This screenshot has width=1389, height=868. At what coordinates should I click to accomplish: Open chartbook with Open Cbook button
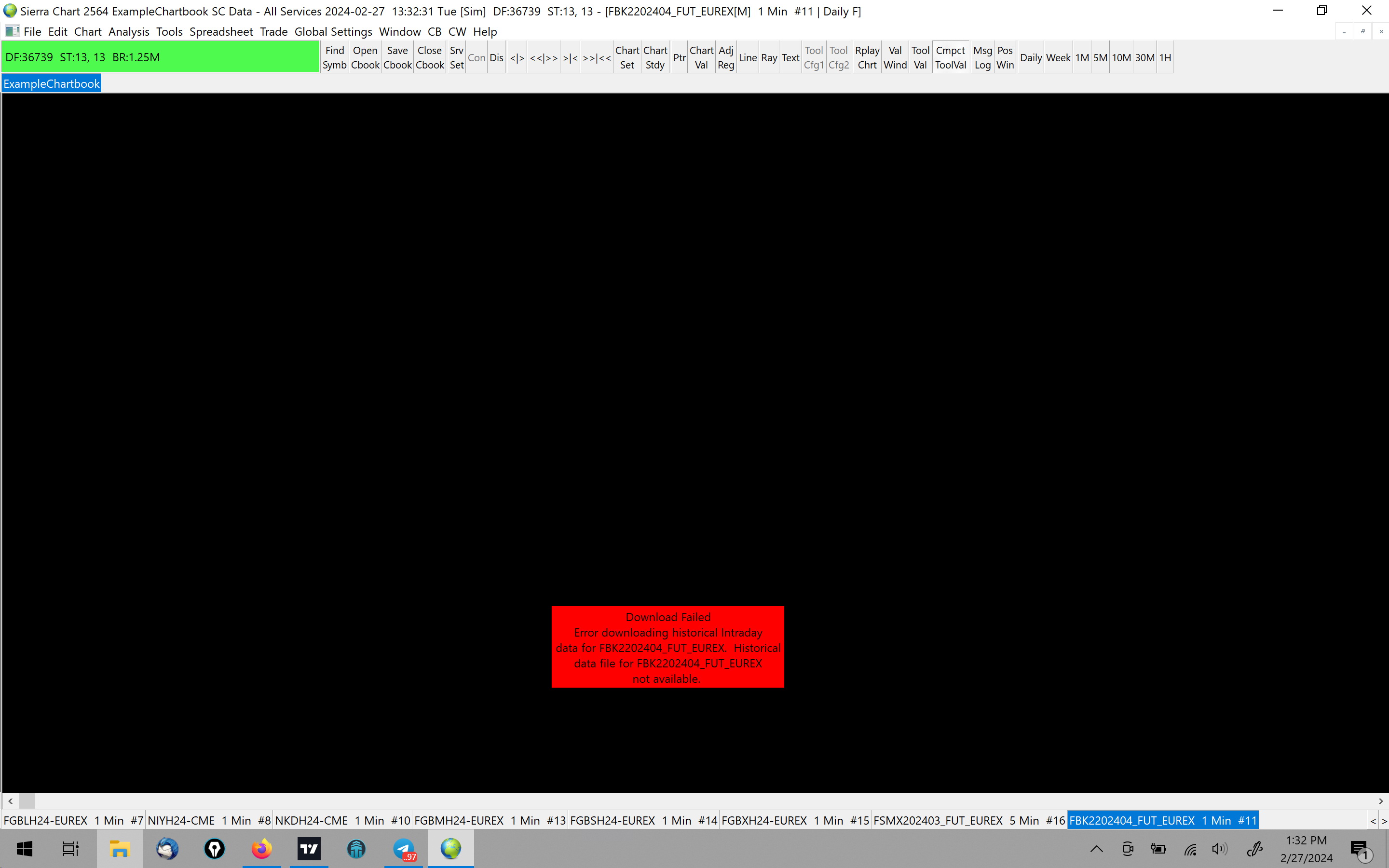(365, 57)
